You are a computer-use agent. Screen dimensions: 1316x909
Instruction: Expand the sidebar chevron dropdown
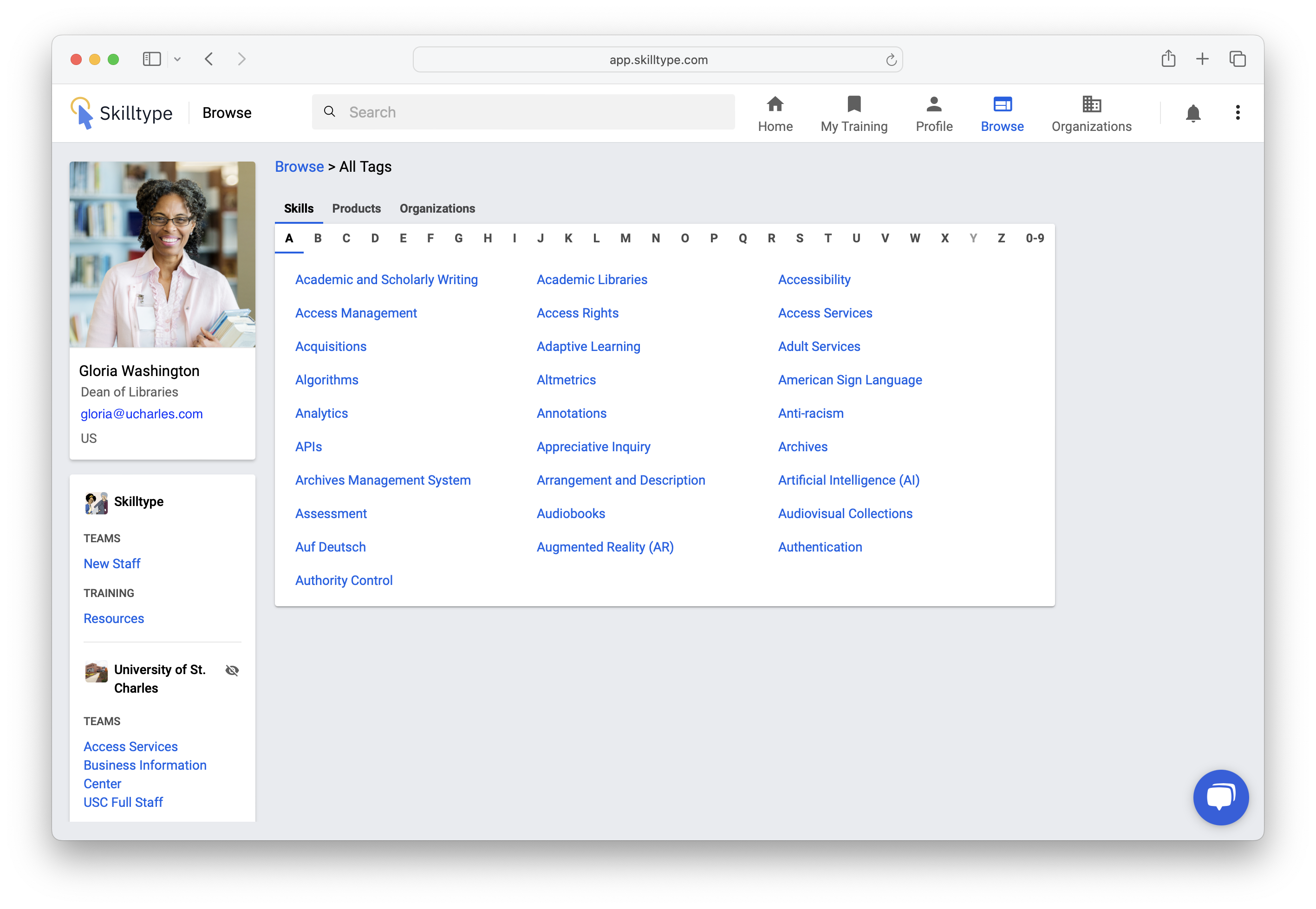pos(177,59)
